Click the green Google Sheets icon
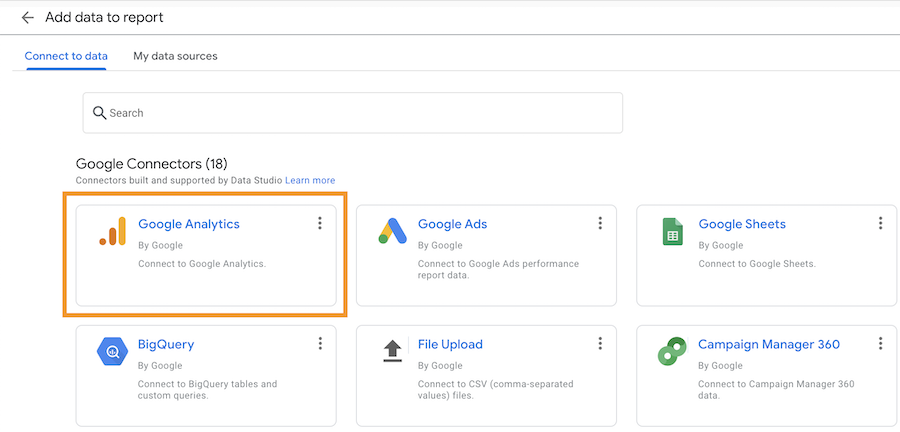Viewport: 900px width, 432px height. (672, 231)
